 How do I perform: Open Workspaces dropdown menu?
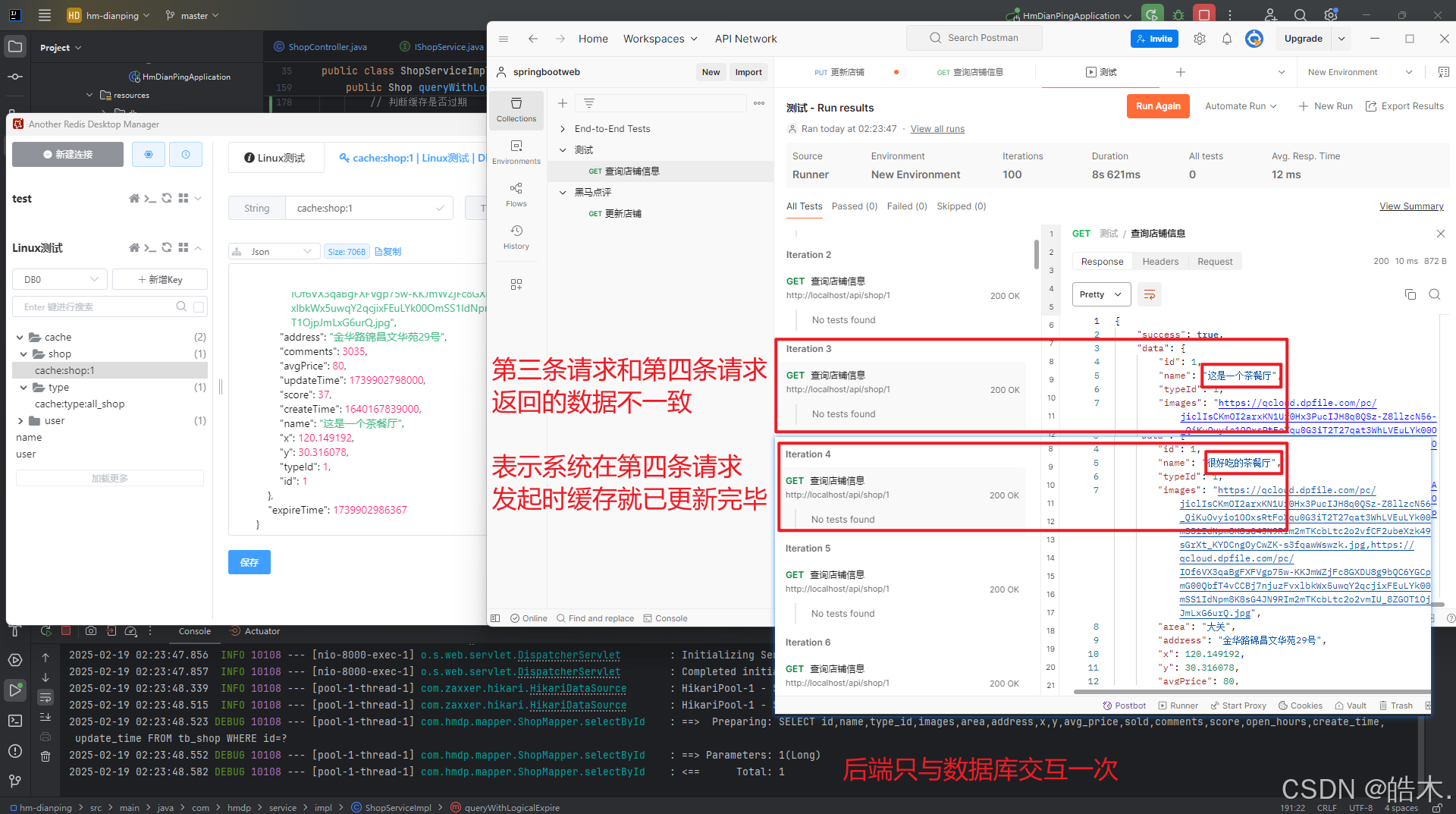(660, 39)
